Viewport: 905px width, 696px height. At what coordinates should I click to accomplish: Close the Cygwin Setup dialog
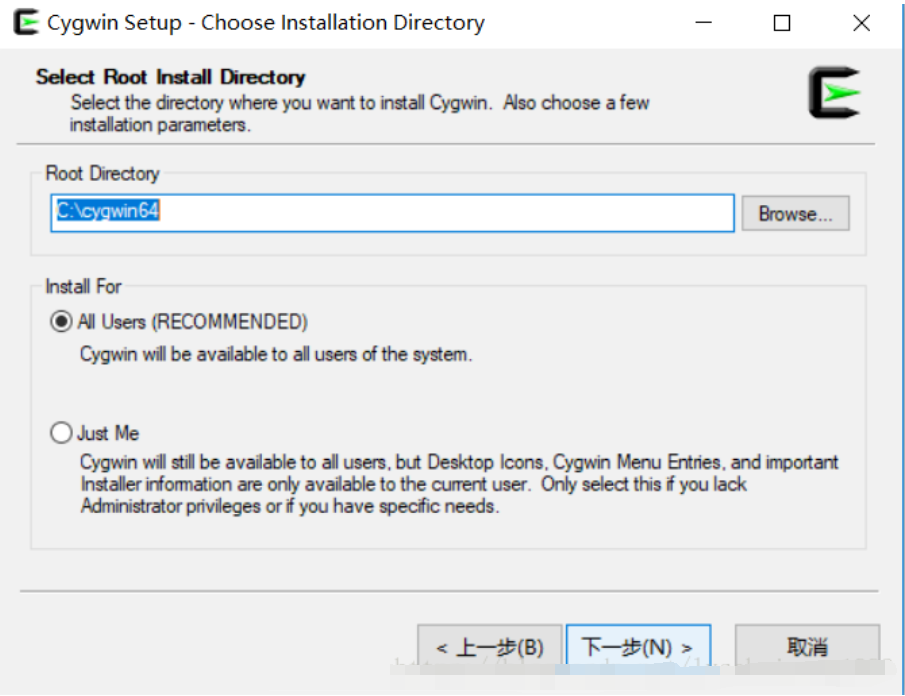(861, 23)
